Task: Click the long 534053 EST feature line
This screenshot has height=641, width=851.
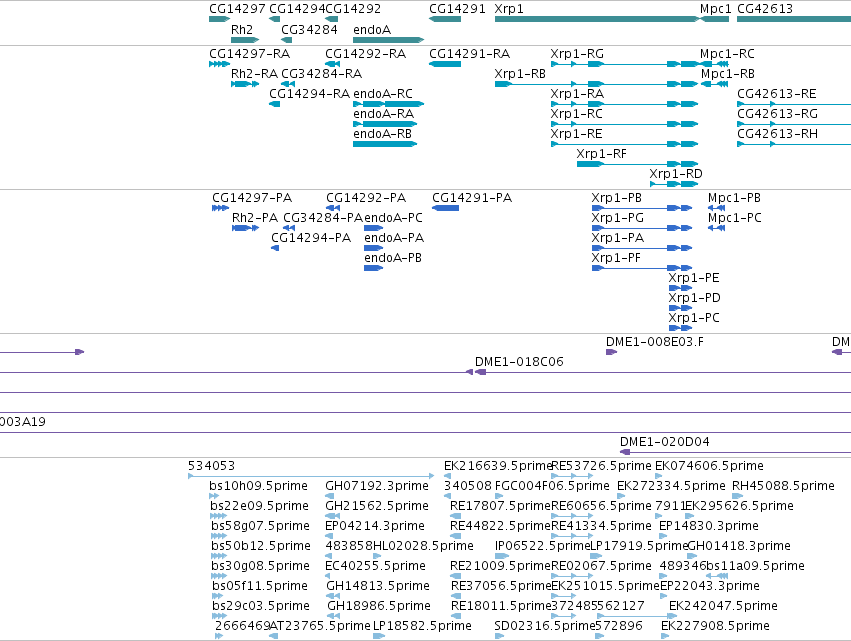Action: [x=311, y=476]
